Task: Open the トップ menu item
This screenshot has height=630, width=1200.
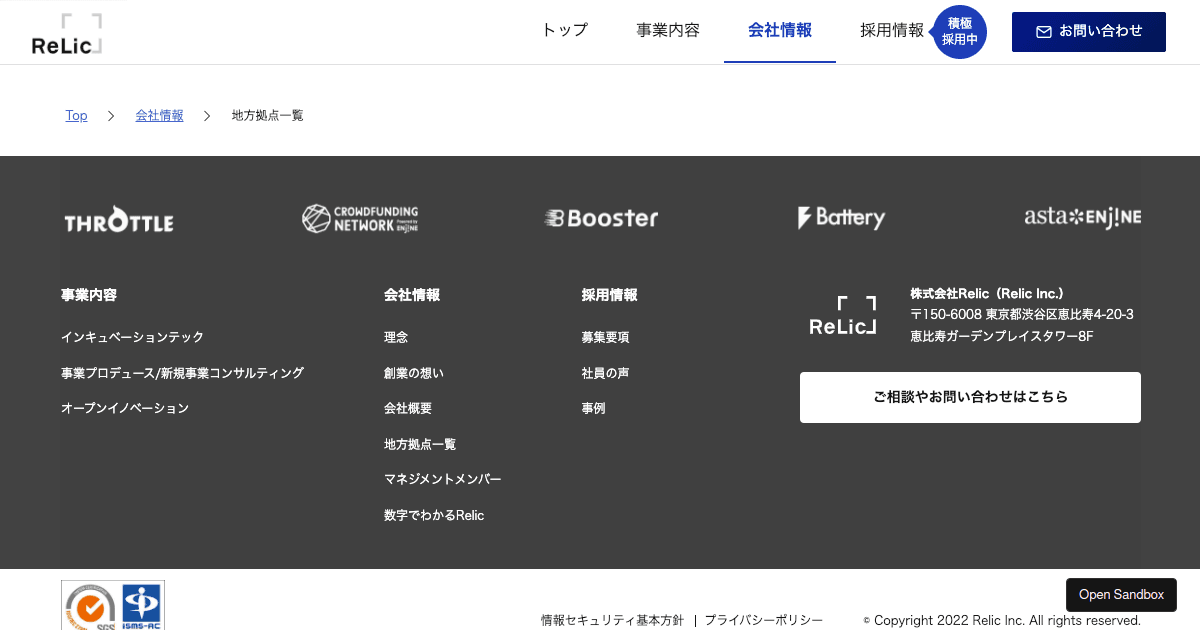Action: pyautogui.click(x=564, y=30)
